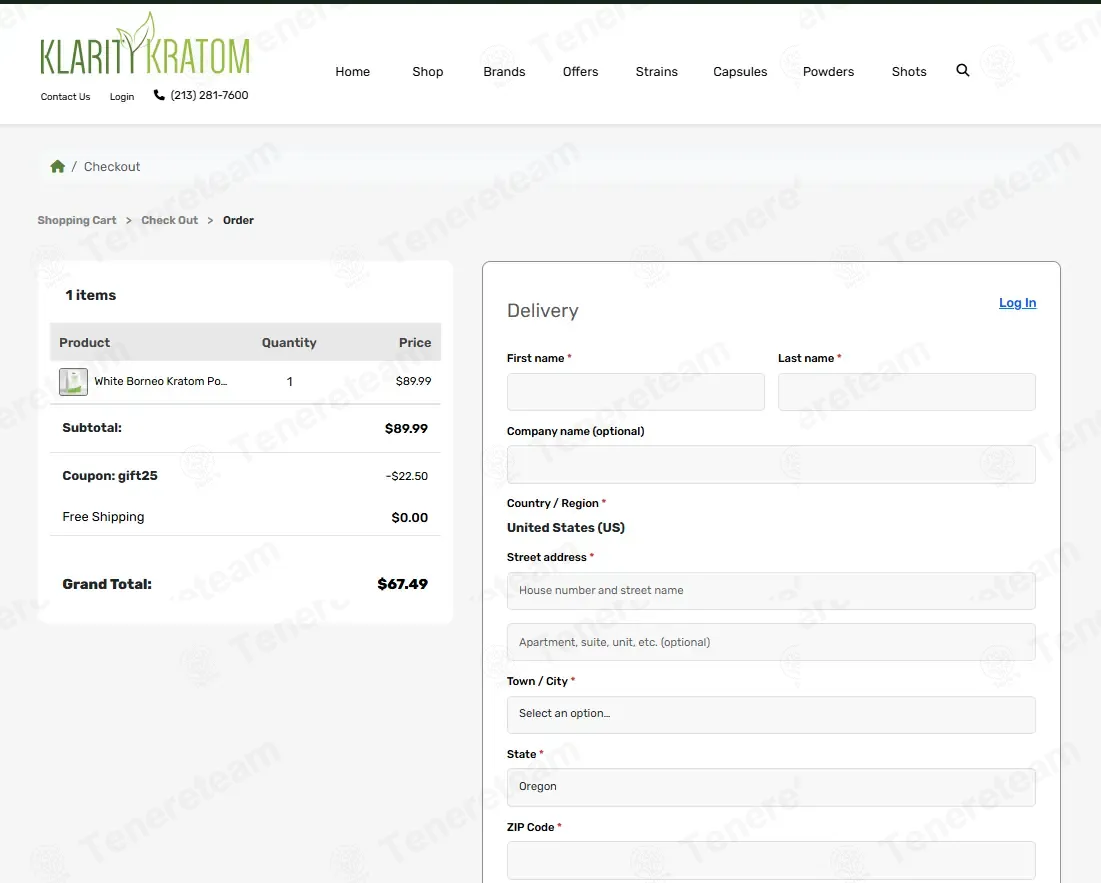
Task: Click the White Borneo Kratom Po... product name
Action: [x=161, y=381]
